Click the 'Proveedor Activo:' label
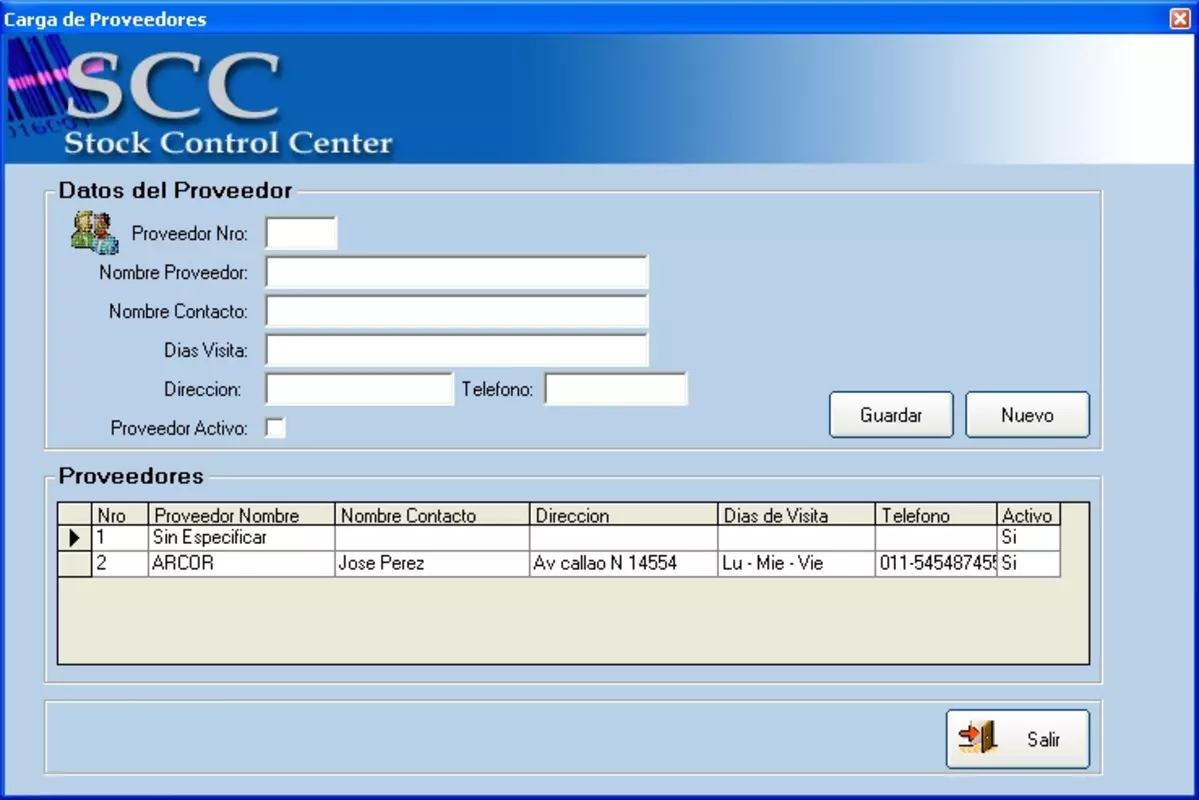This screenshot has width=1199, height=800. 179,428
